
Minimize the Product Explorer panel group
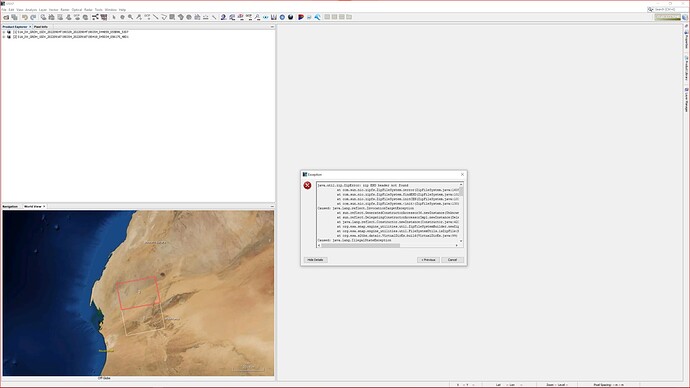[272, 27]
